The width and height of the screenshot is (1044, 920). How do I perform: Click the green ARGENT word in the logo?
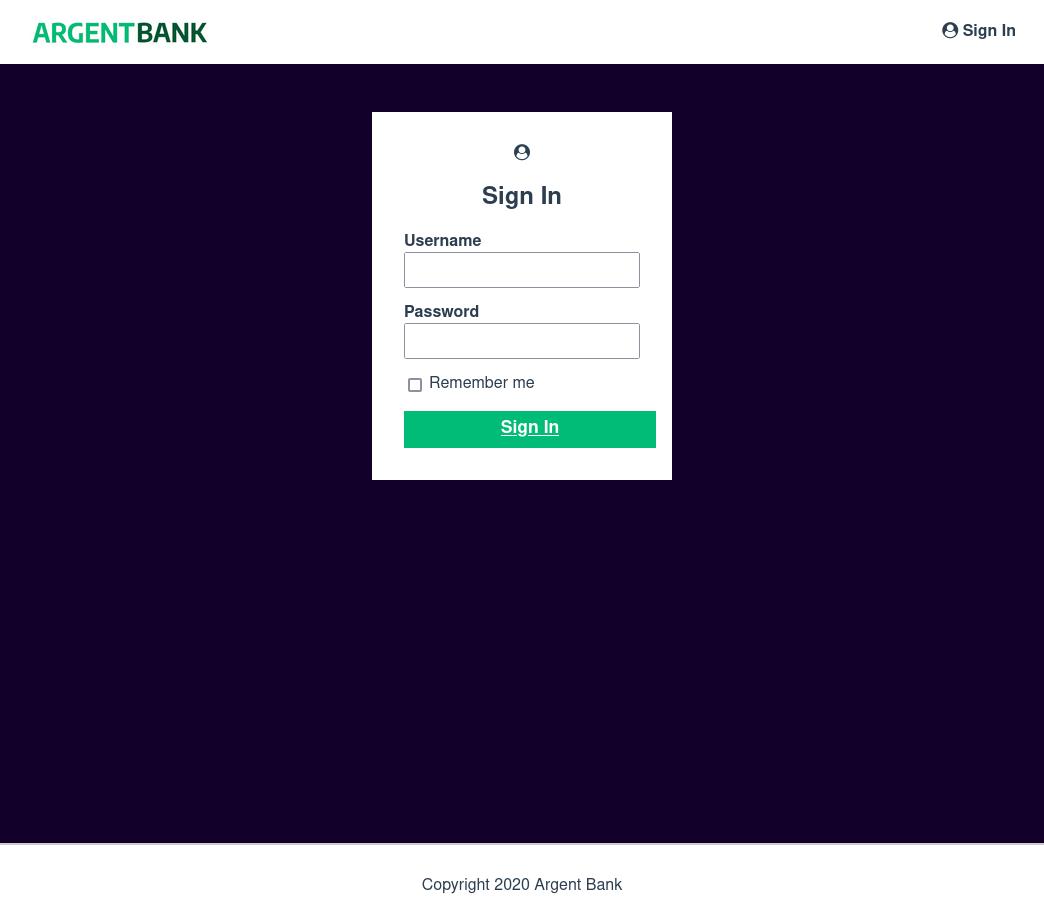point(83,33)
